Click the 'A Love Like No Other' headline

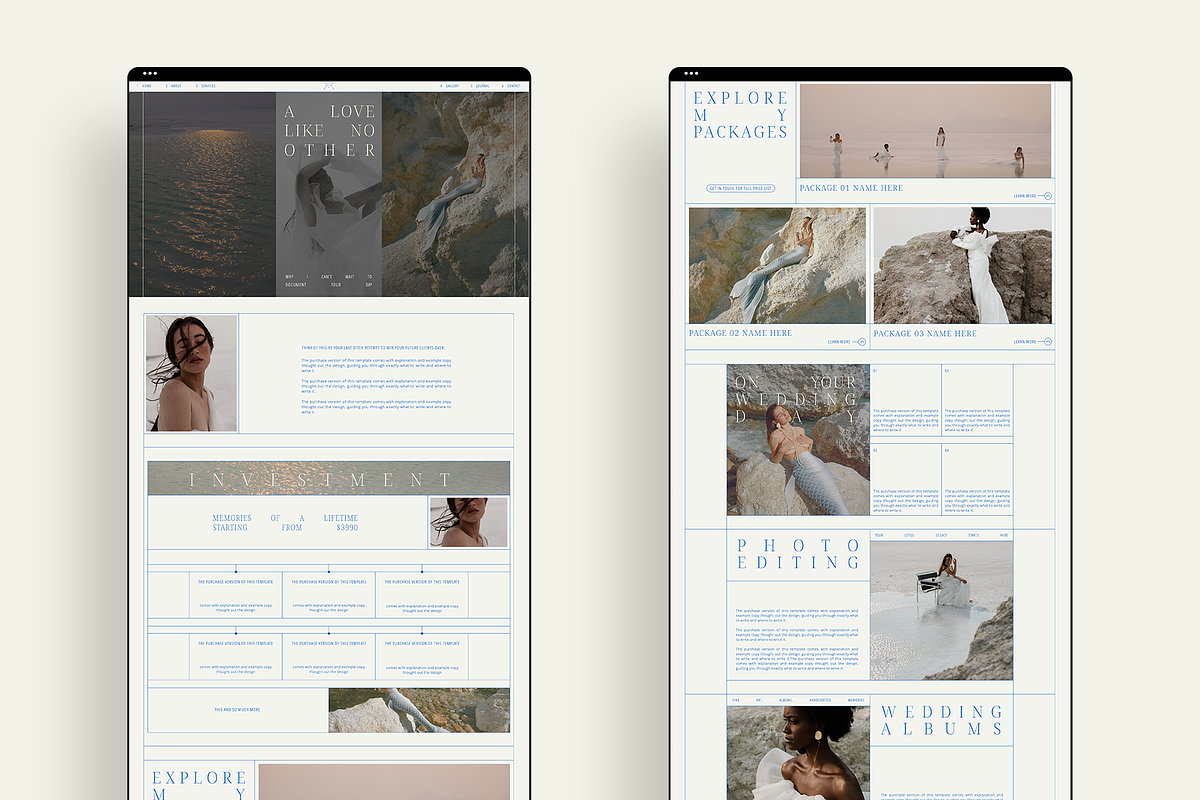point(329,131)
